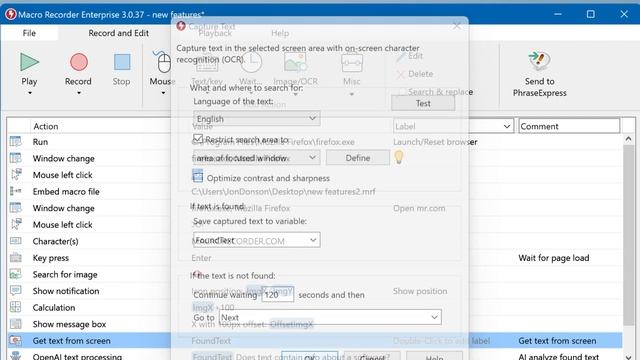
Task: Click the Edit pencil icon
Action: (400, 56)
